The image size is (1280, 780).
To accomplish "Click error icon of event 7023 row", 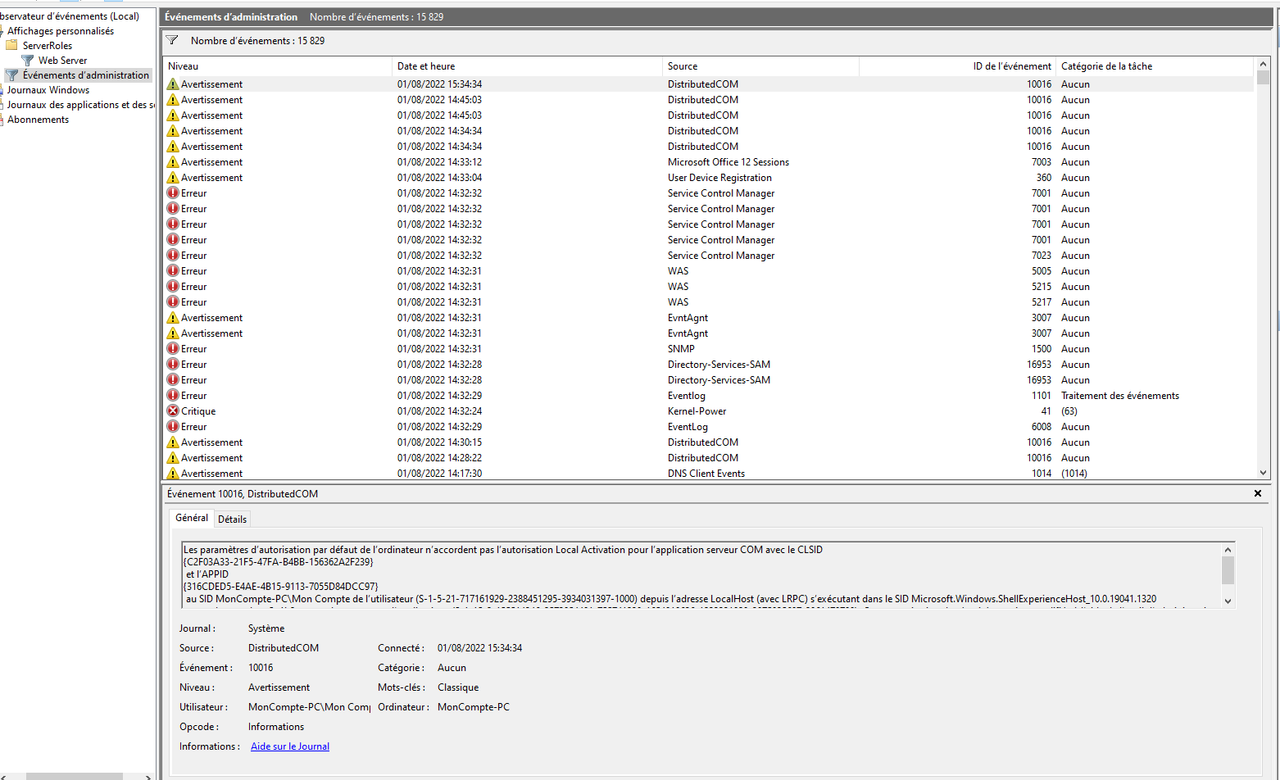I will (173, 256).
